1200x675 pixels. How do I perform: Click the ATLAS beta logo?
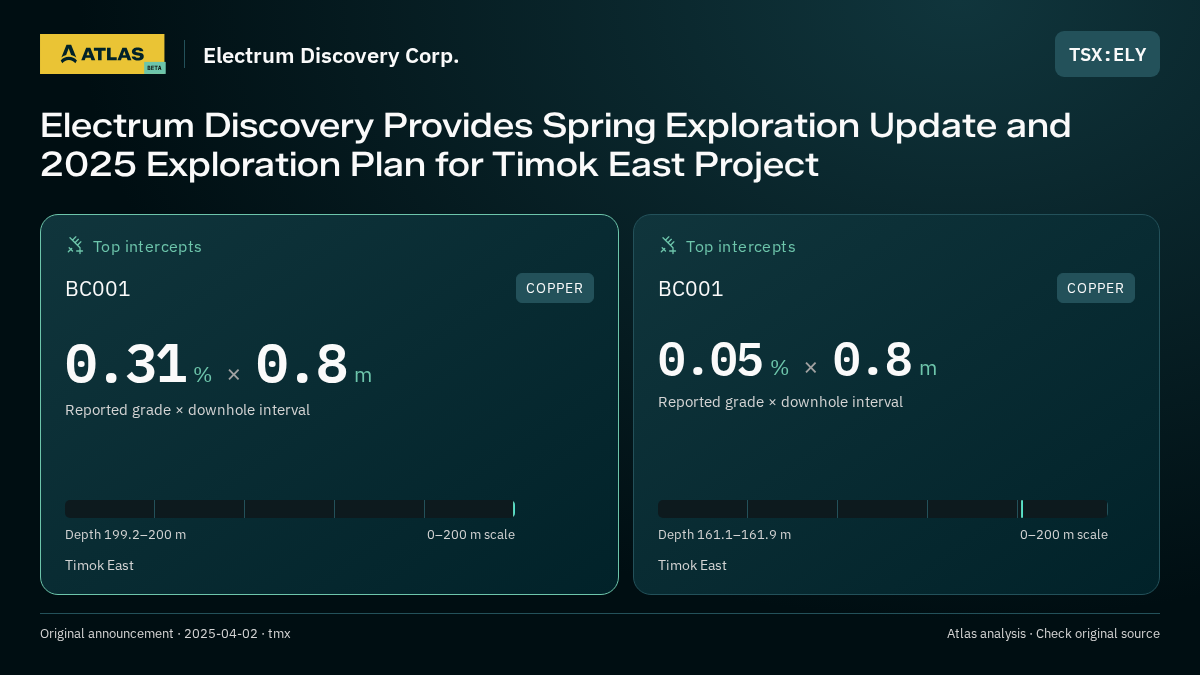(x=102, y=54)
